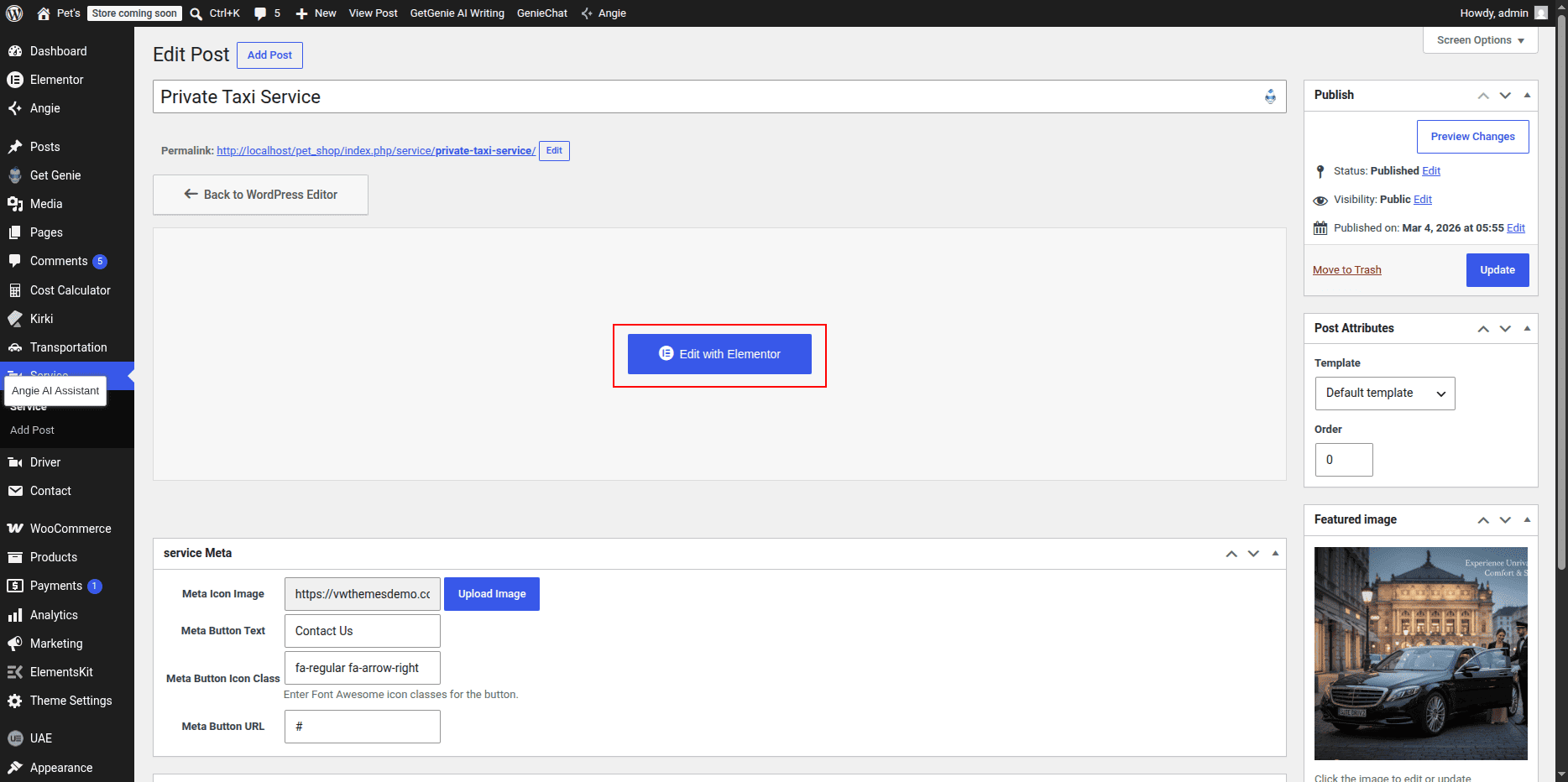Move the service Meta panel up
The width and height of the screenshot is (1568, 782).
[1231, 553]
